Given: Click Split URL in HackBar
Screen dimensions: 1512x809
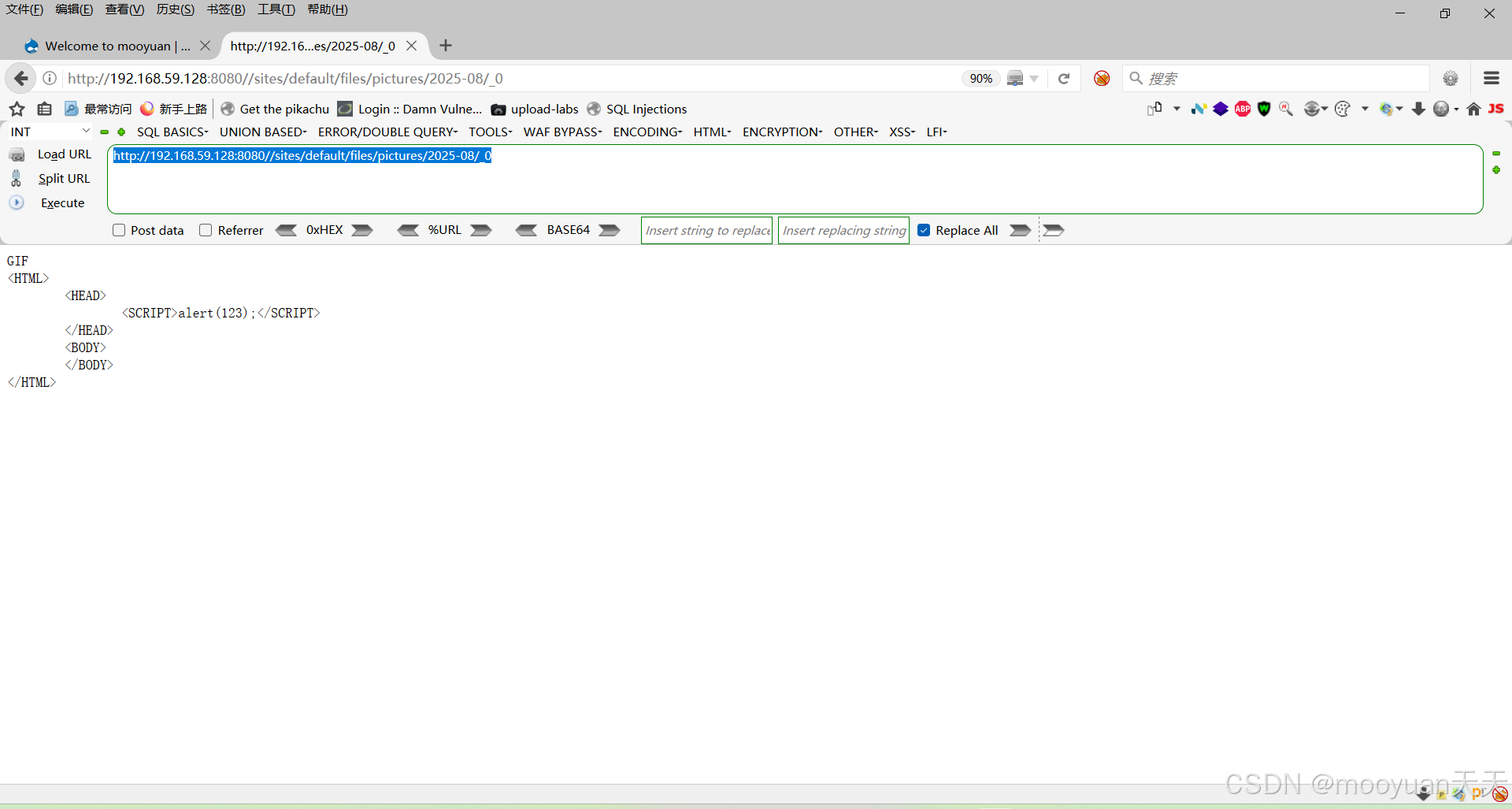Looking at the screenshot, I should pos(64,179).
